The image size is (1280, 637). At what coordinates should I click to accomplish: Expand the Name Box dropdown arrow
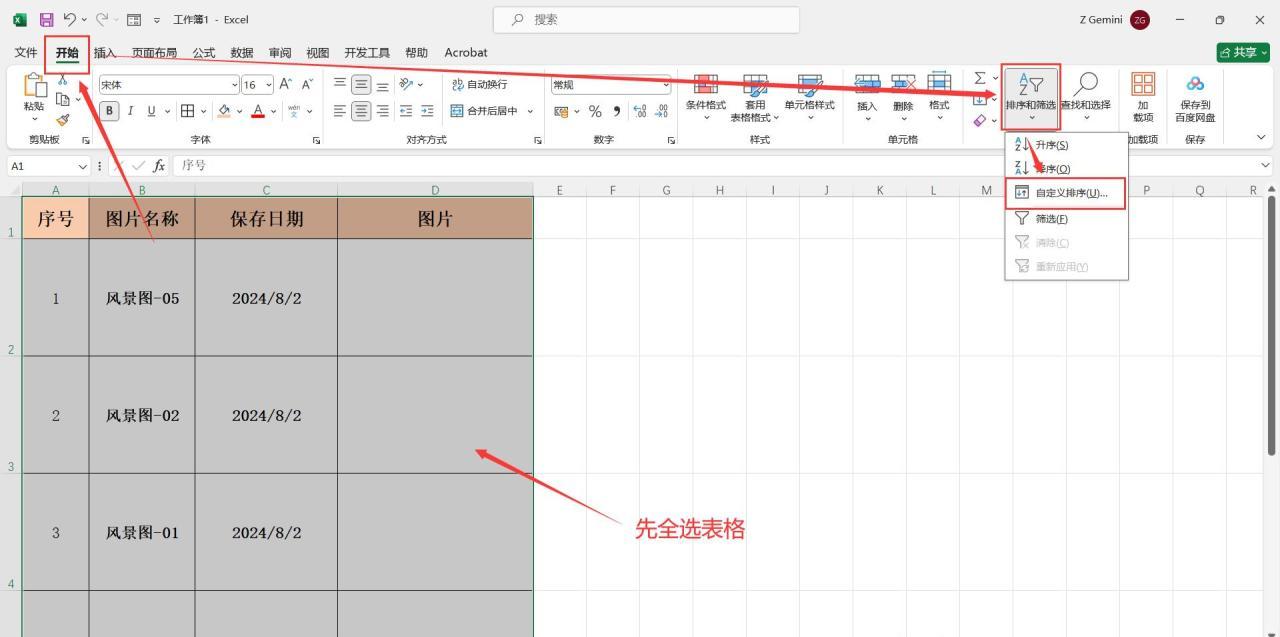(82, 166)
